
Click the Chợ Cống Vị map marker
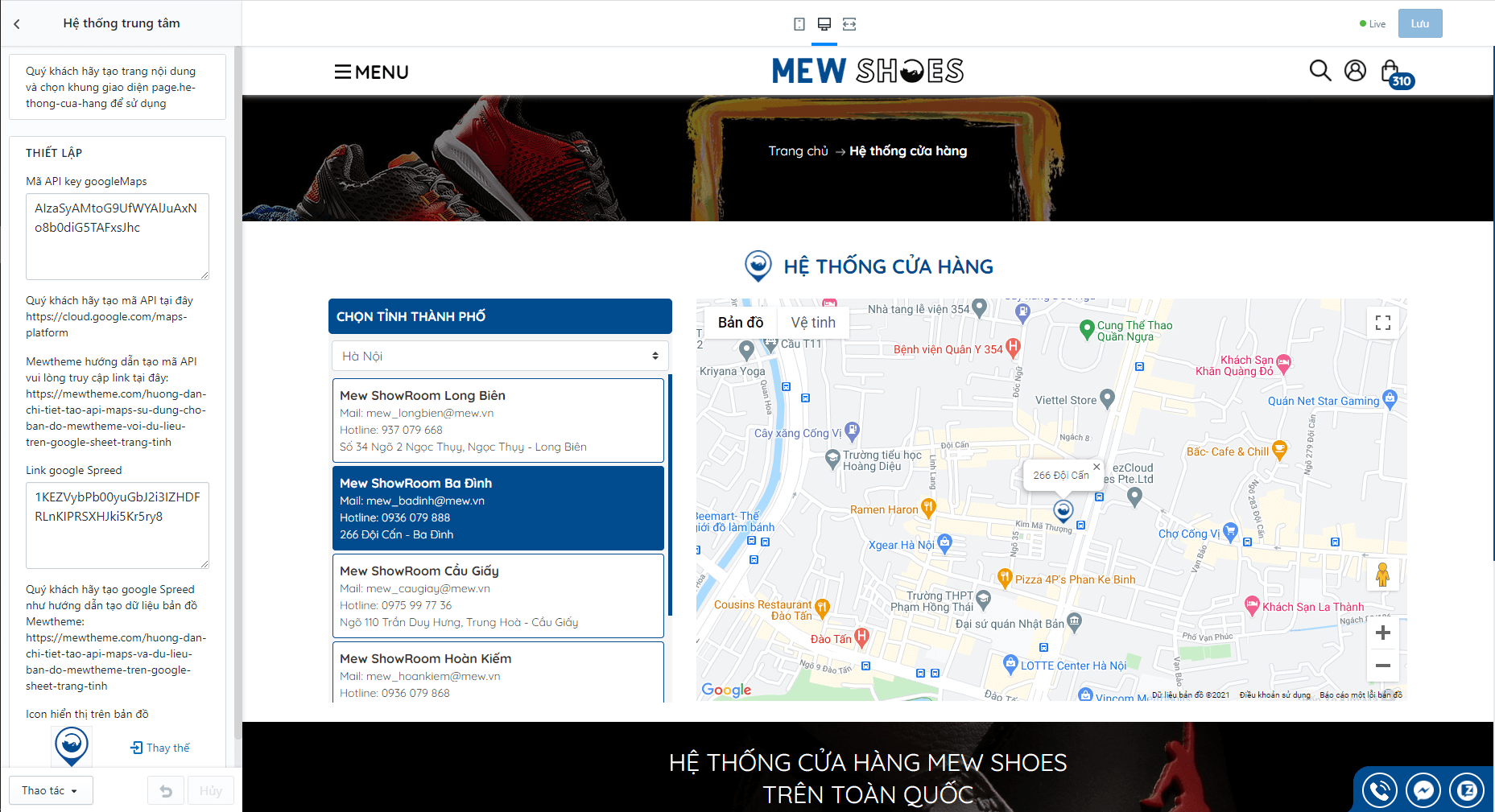coord(1230,531)
